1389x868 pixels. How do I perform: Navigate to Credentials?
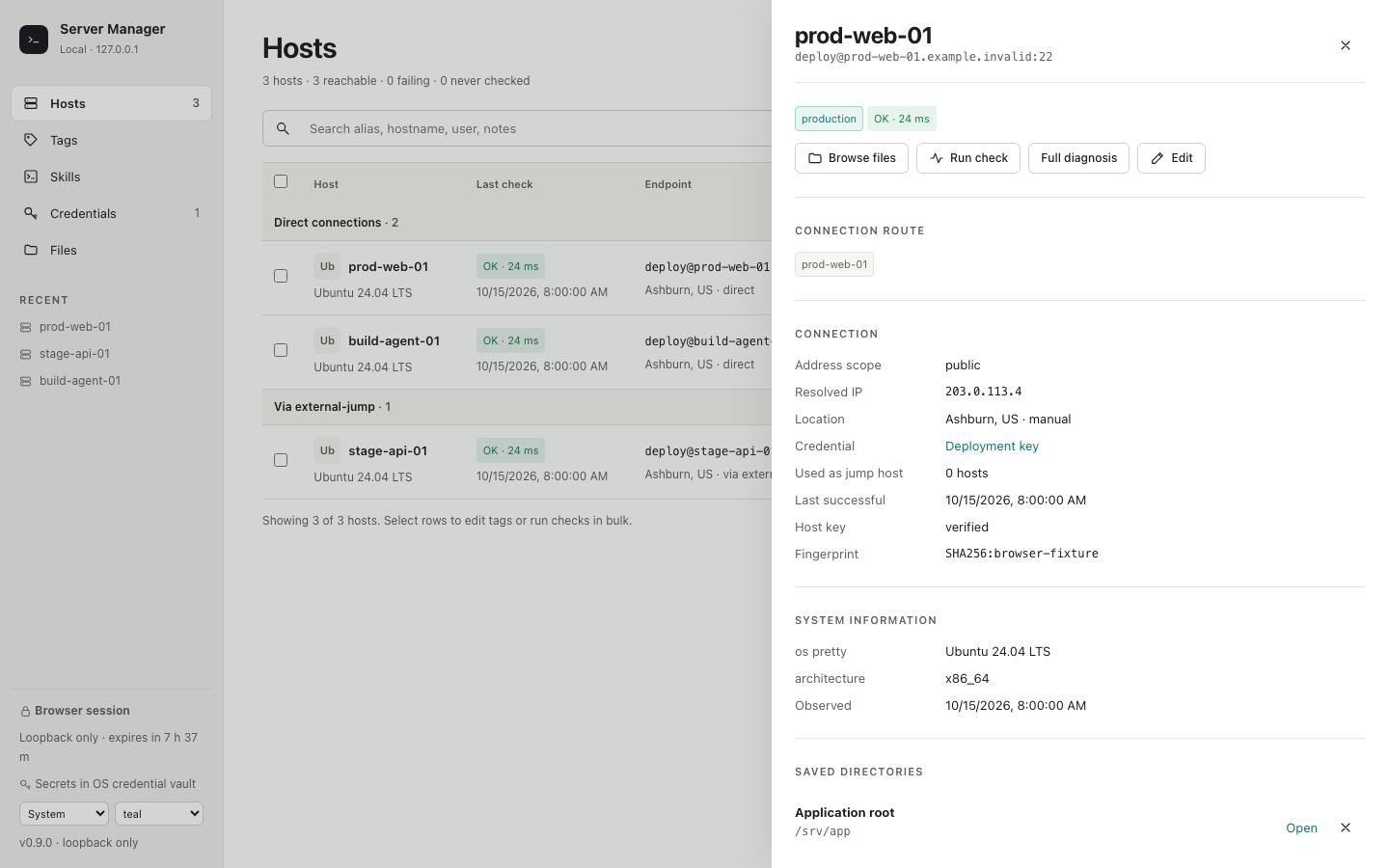(112, 213)
